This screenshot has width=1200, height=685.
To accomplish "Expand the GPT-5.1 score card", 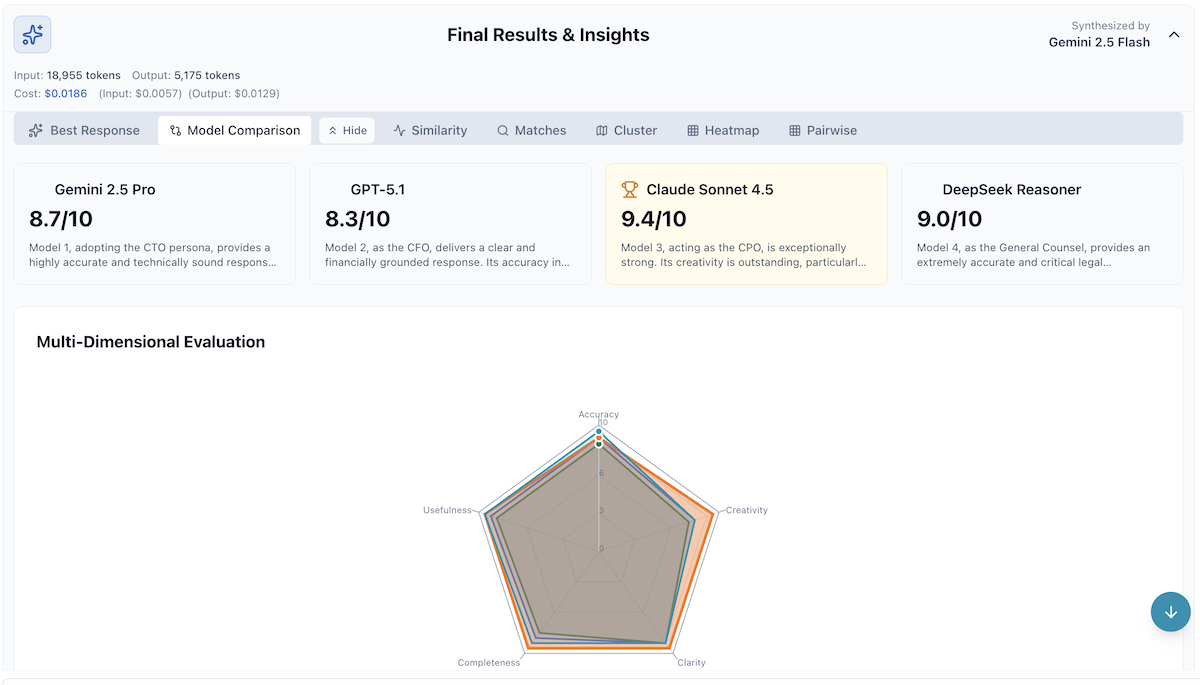I will 450,224.
